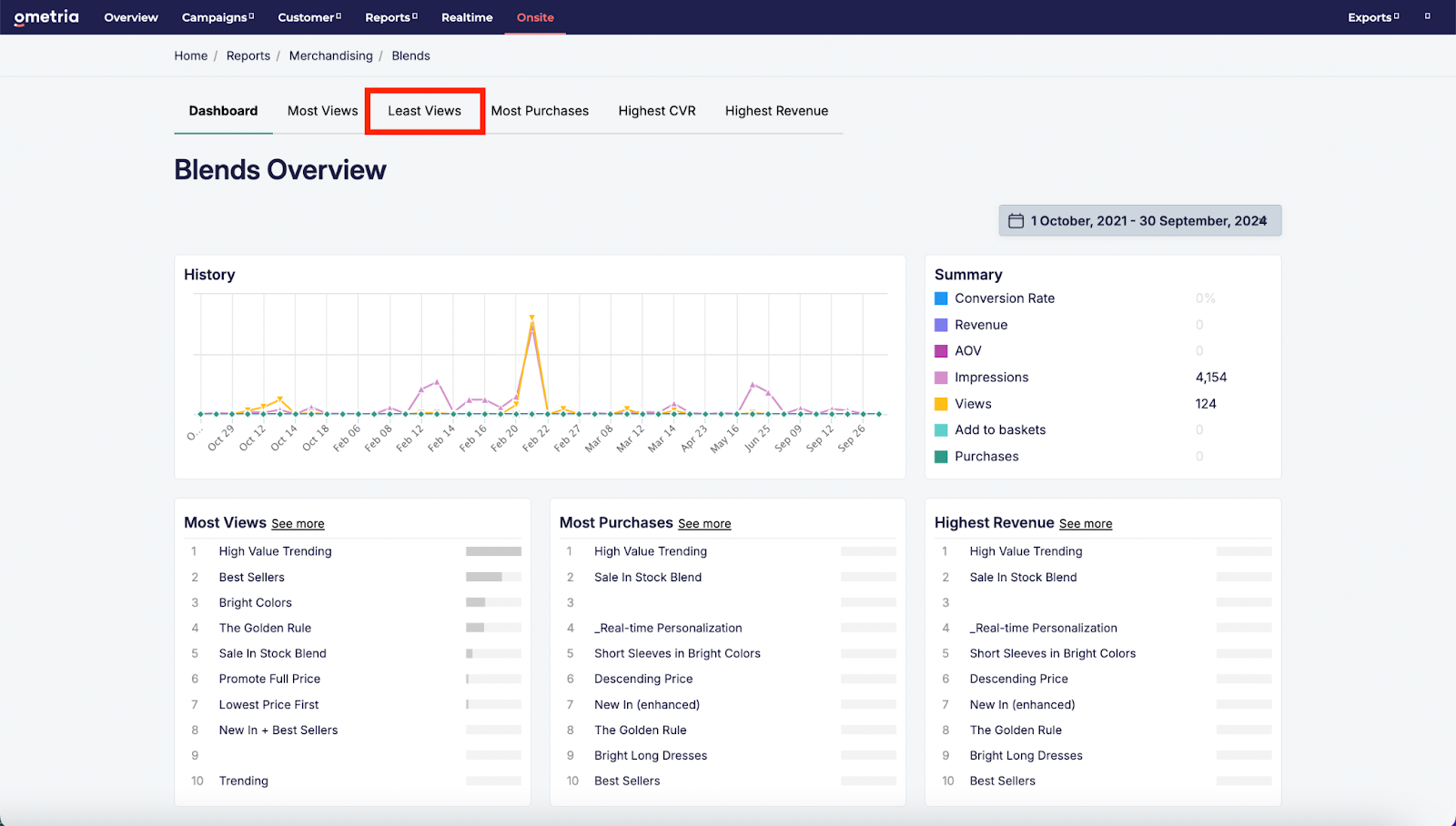Switch to the Highest CVR tab
The image size is (1456, 826).
point(656,110)
